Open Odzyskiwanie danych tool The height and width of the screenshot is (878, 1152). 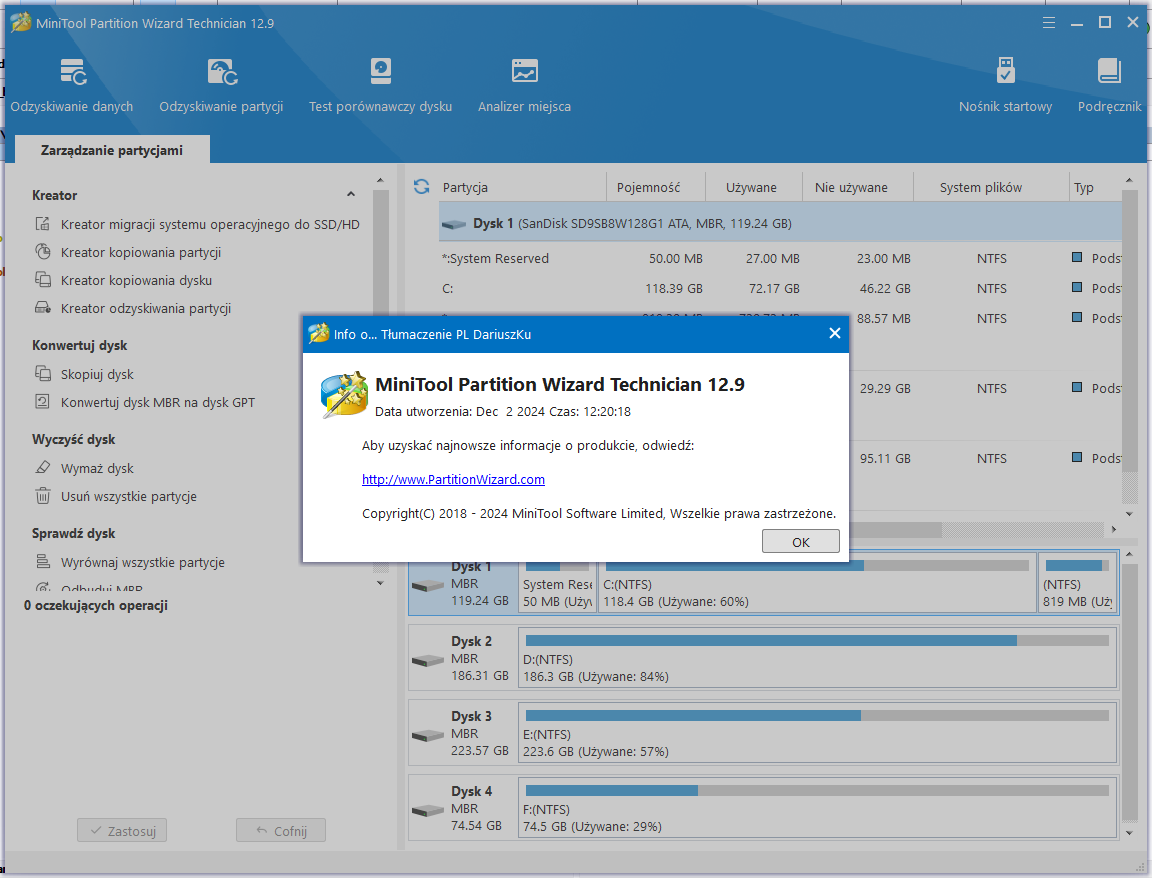pyautogui.click(x=72, y=86)
